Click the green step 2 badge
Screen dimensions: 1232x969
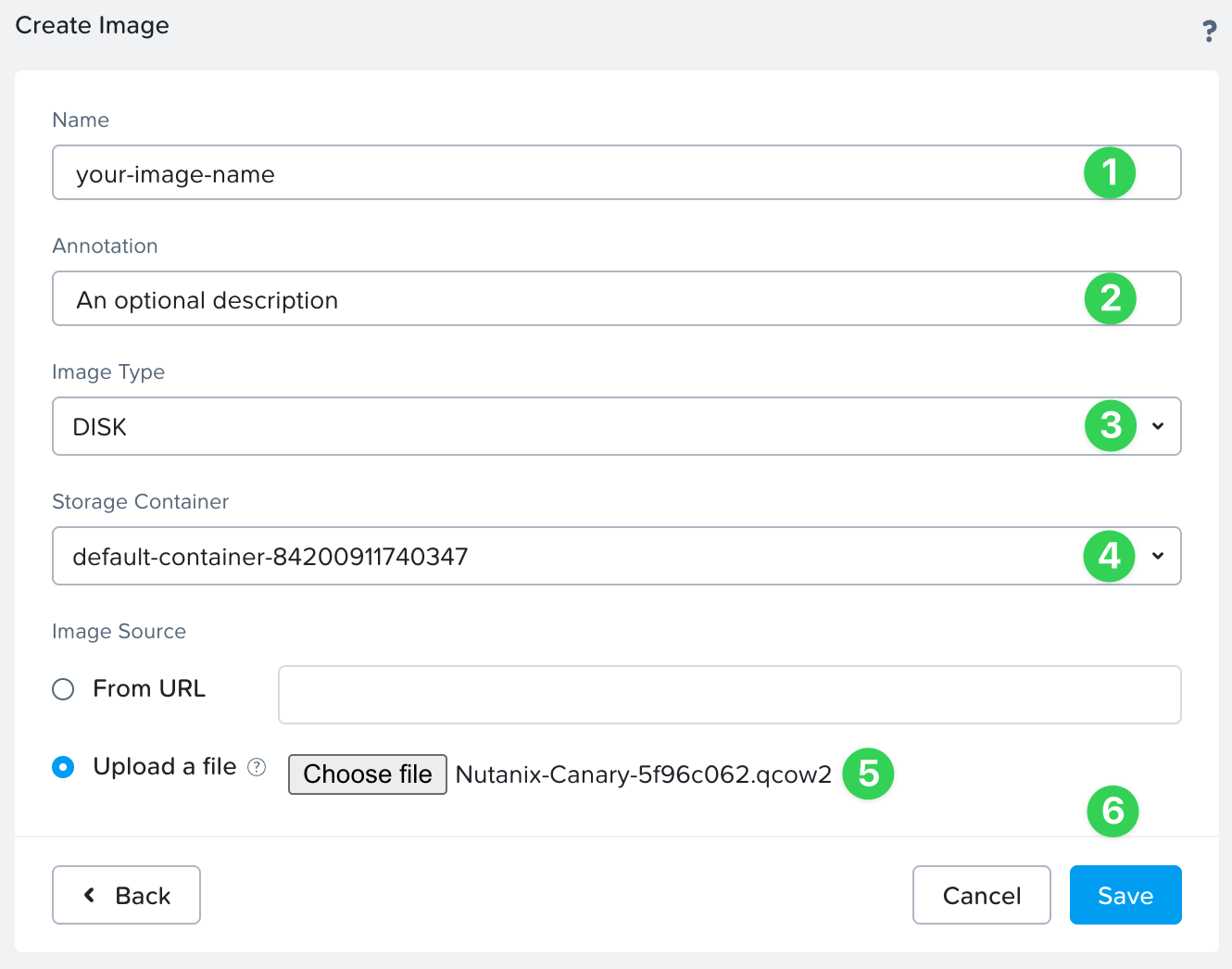click(1110, 298)
